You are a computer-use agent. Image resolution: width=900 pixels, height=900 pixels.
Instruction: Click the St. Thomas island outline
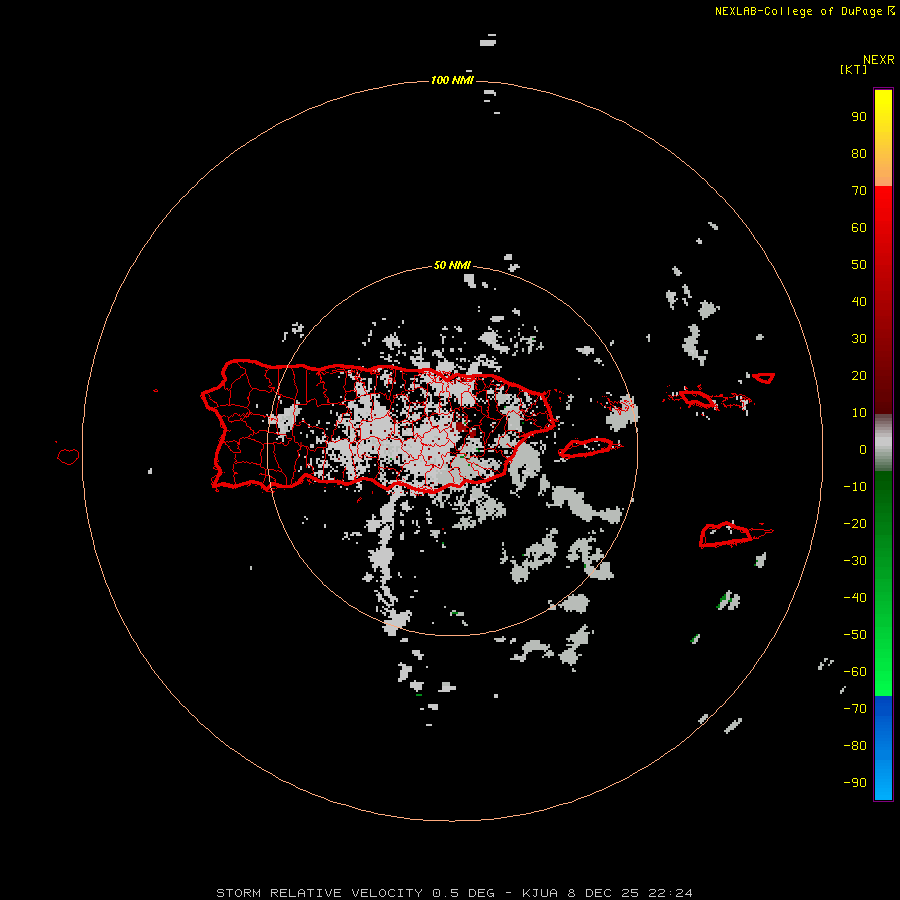pos(697,398)
